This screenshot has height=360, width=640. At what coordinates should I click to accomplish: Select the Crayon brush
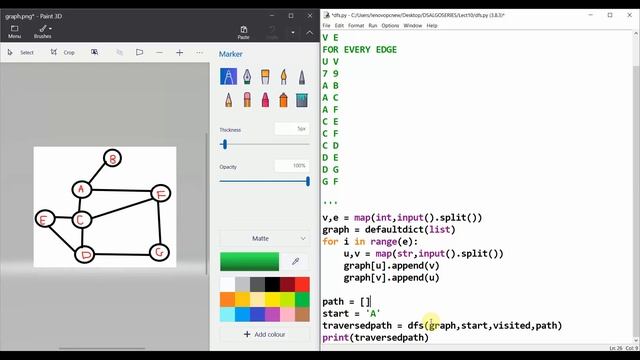265,100
